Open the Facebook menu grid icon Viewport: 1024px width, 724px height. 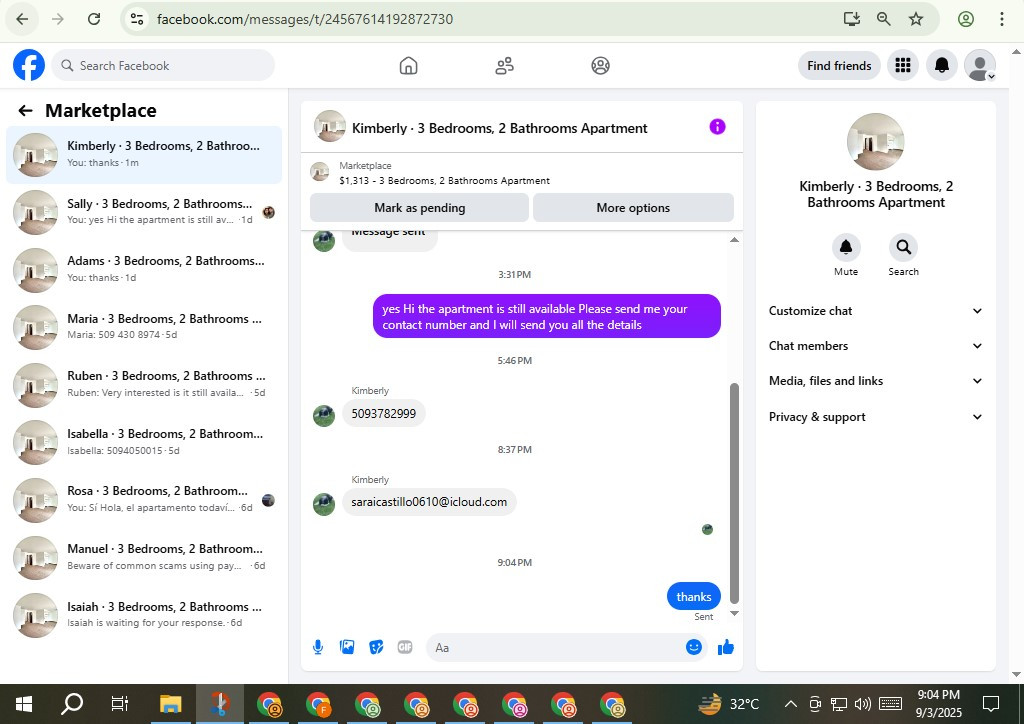pyautogui.click(x=903, y=65)
